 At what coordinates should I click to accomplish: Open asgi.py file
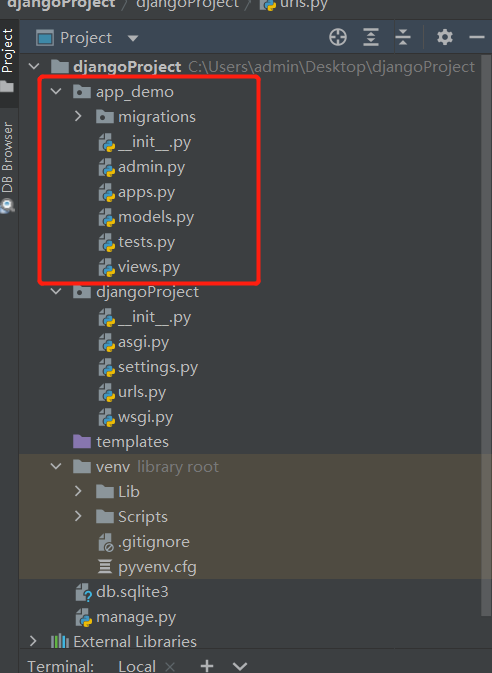tap(143, 343)
